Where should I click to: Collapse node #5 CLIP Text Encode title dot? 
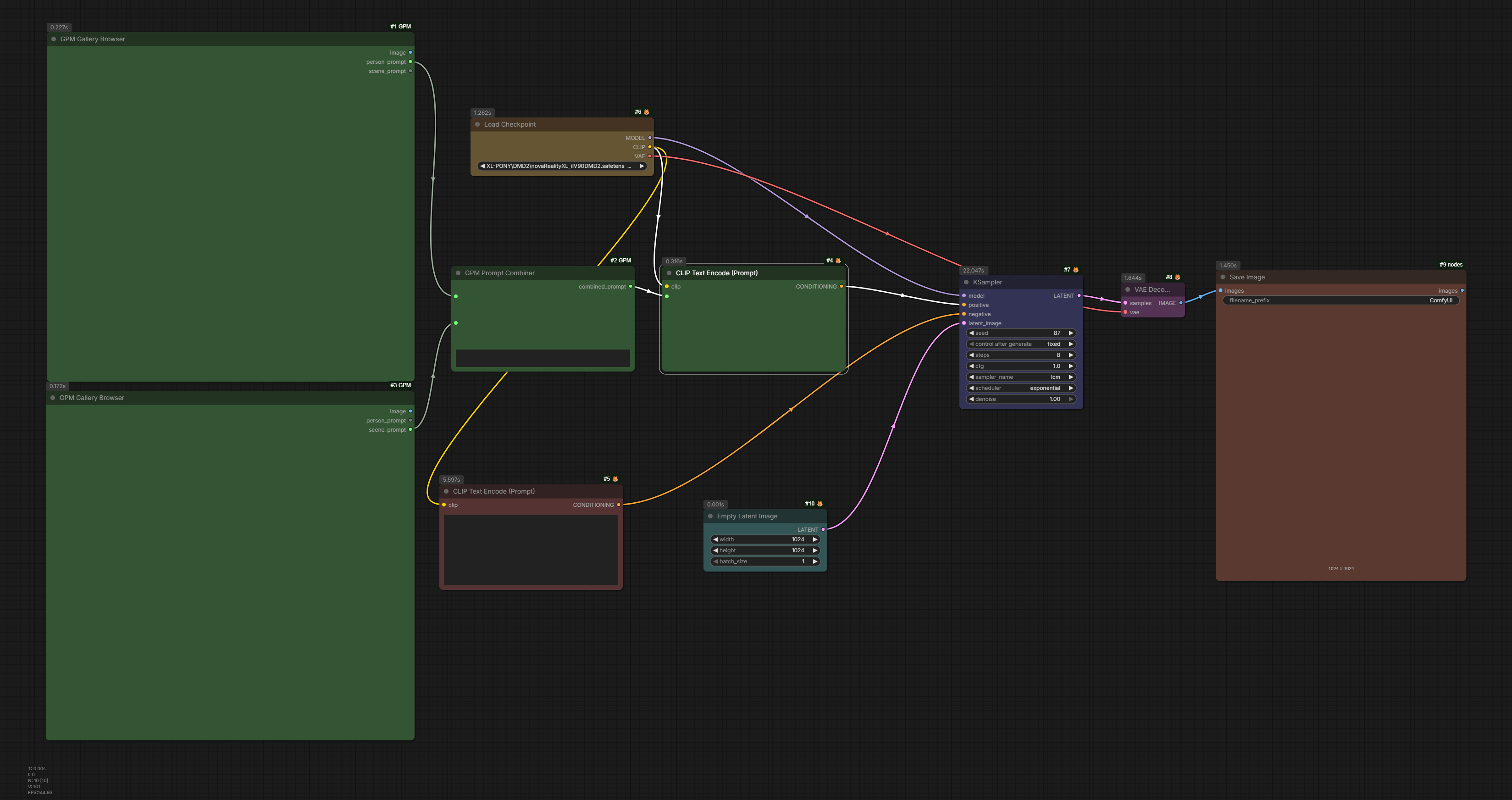[x=446, y=491]
